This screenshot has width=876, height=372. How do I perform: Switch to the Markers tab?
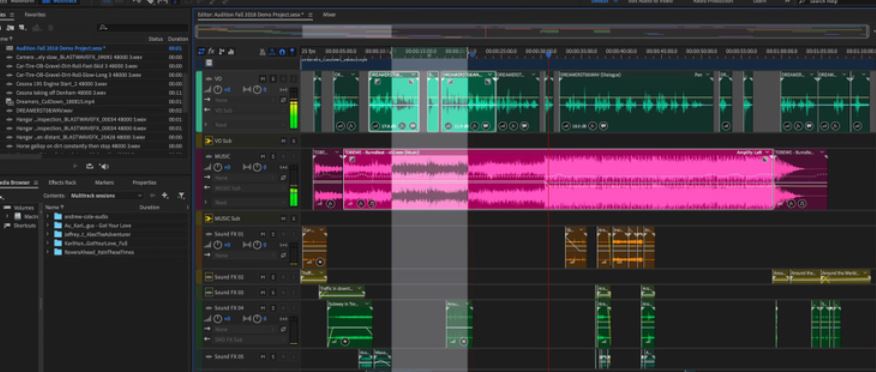(104, 183)
